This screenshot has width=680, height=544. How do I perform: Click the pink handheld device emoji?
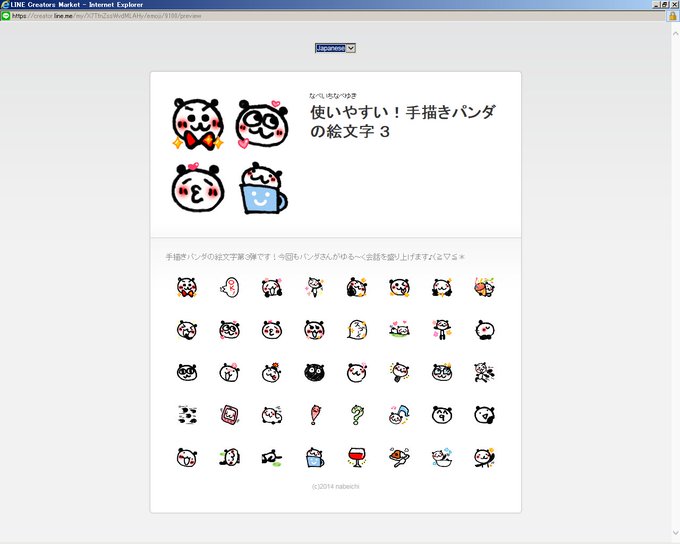229,415
